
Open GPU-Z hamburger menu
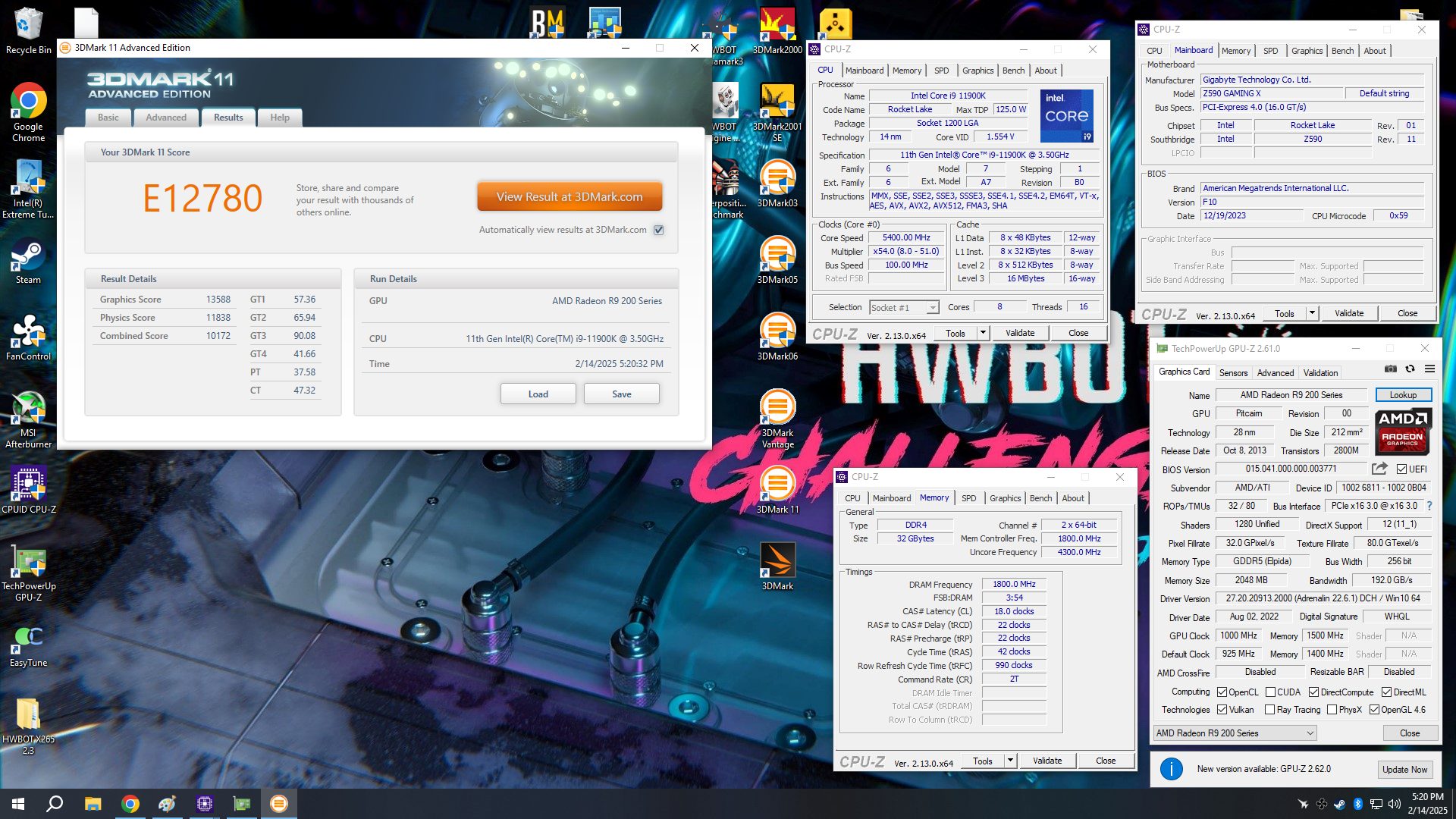1429,369
